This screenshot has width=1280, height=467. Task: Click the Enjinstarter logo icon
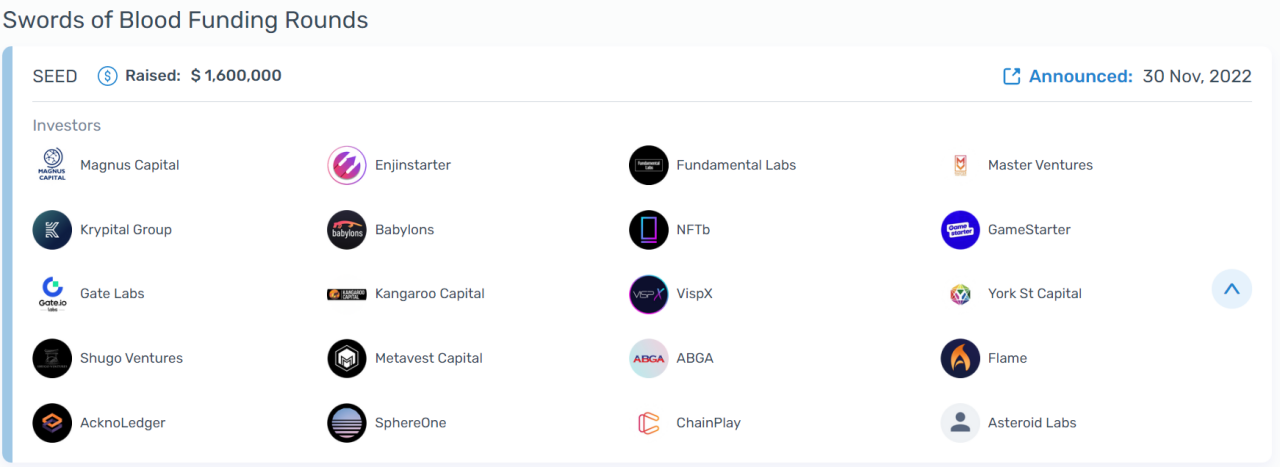347,165
